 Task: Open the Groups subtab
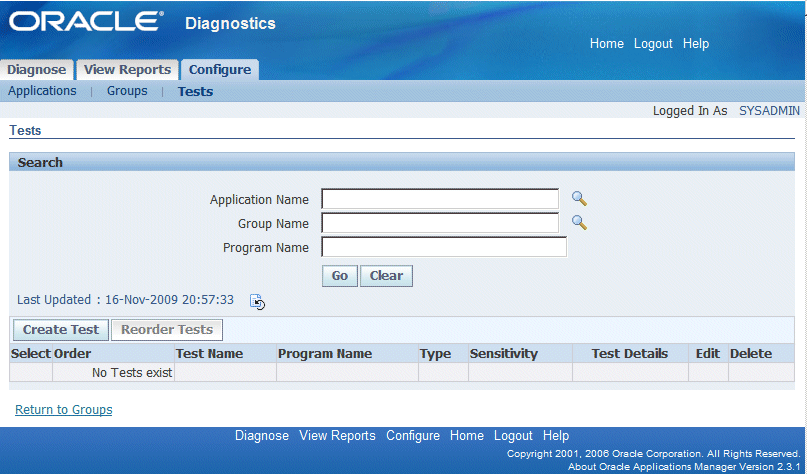point(127,91)
